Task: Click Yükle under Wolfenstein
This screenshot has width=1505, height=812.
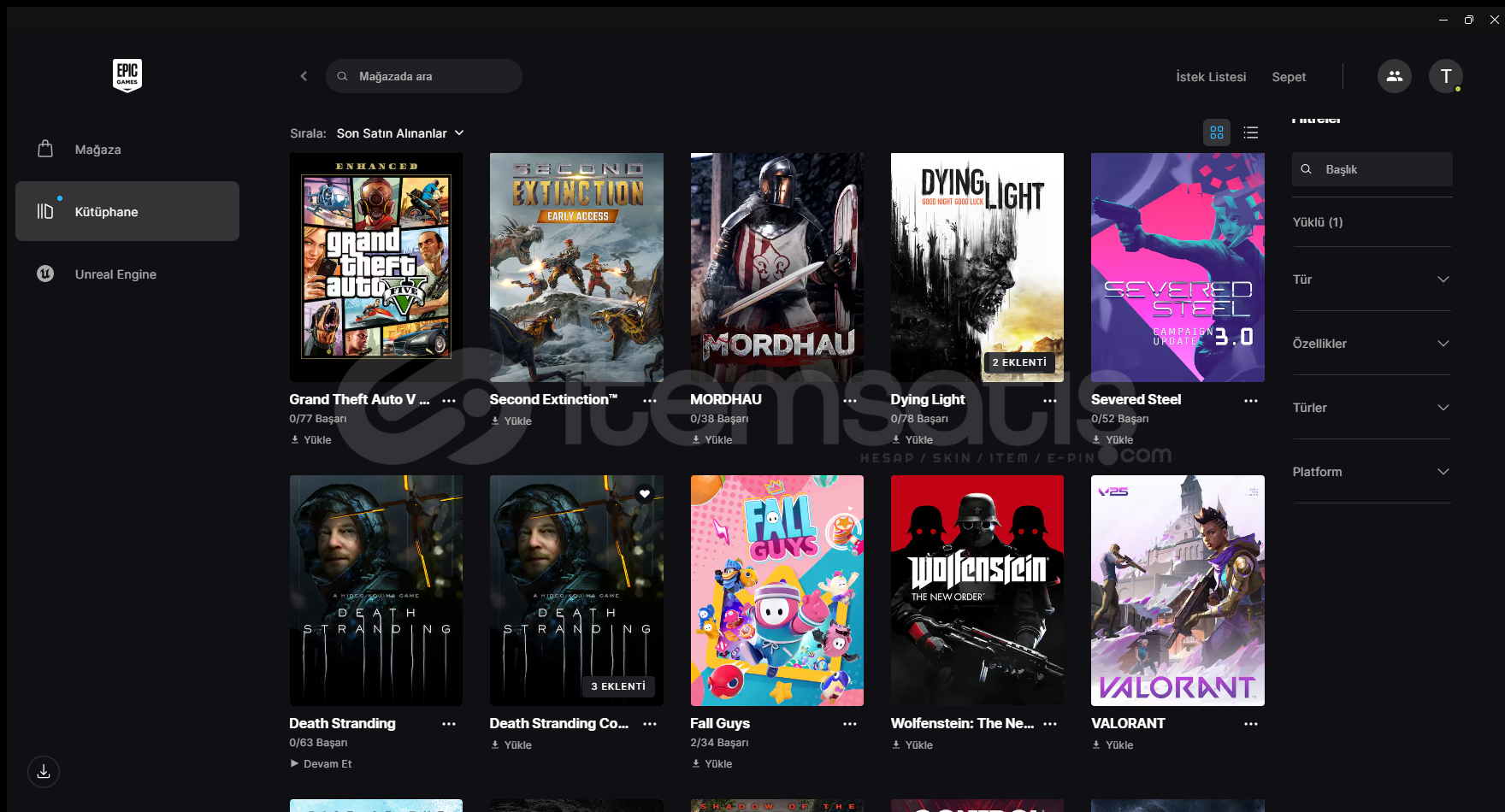Action: (x=912, y=745)
